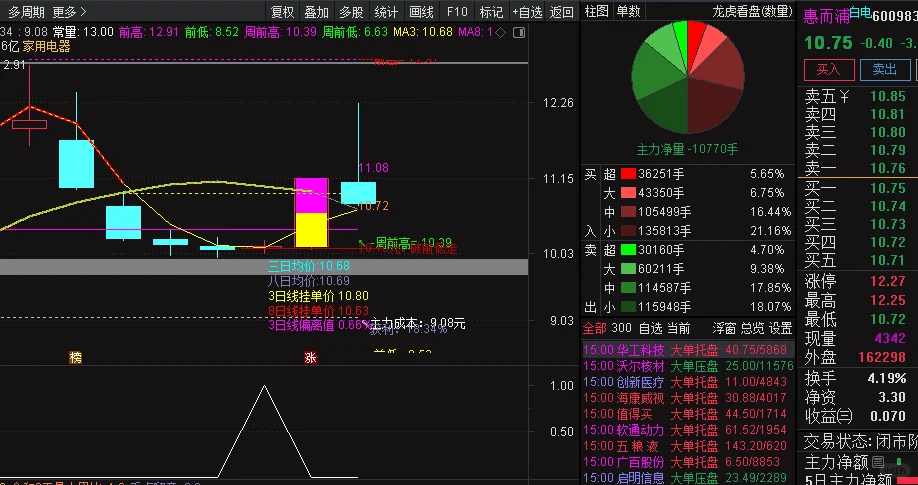Select the 当前 filter tab
Viewport: 918px width, 485px height.
(679, 328)
